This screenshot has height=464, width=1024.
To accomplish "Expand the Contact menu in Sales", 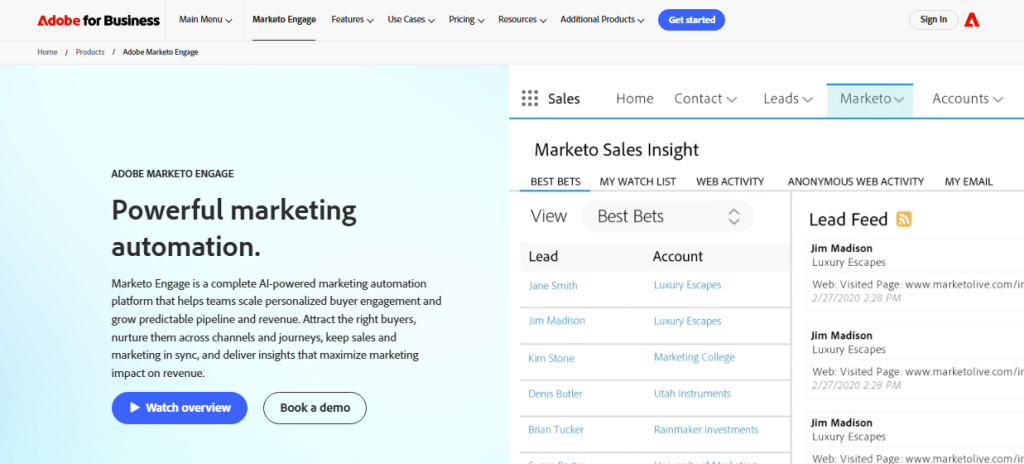I will (705, 99).
